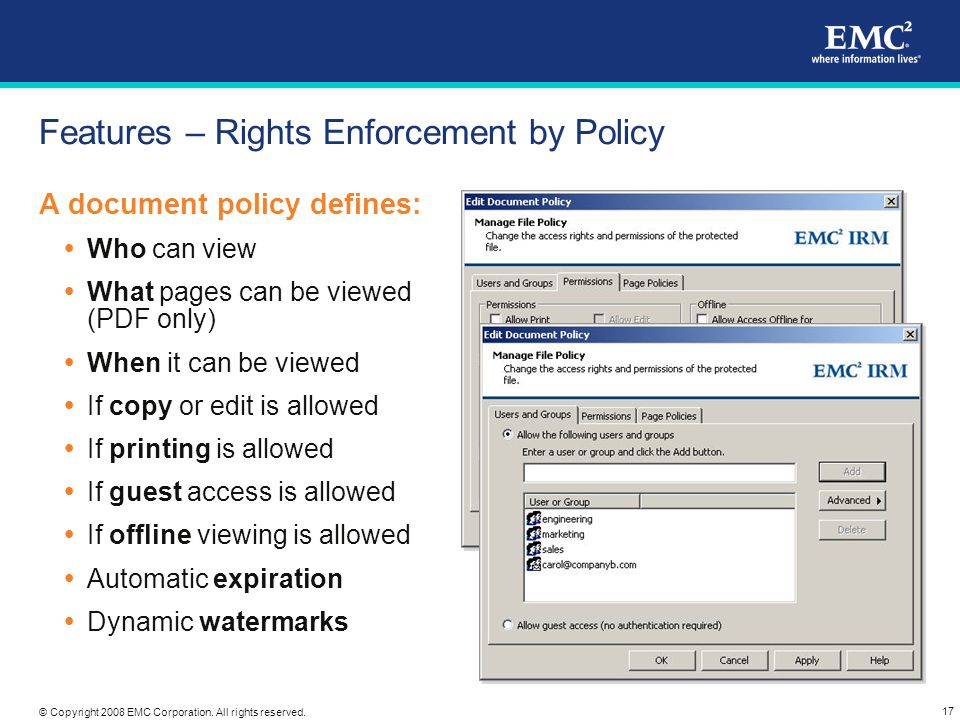The width and height of the screenshot is (960, 720).
Task: Select 'Allow guest access' radio option
Action: 507,624
